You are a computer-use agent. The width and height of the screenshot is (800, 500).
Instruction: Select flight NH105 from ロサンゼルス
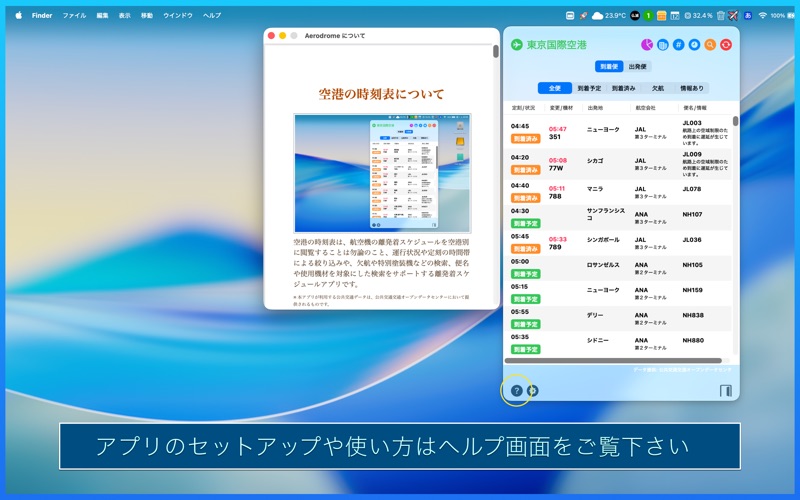pyautogui.click(x=619, y=268)
